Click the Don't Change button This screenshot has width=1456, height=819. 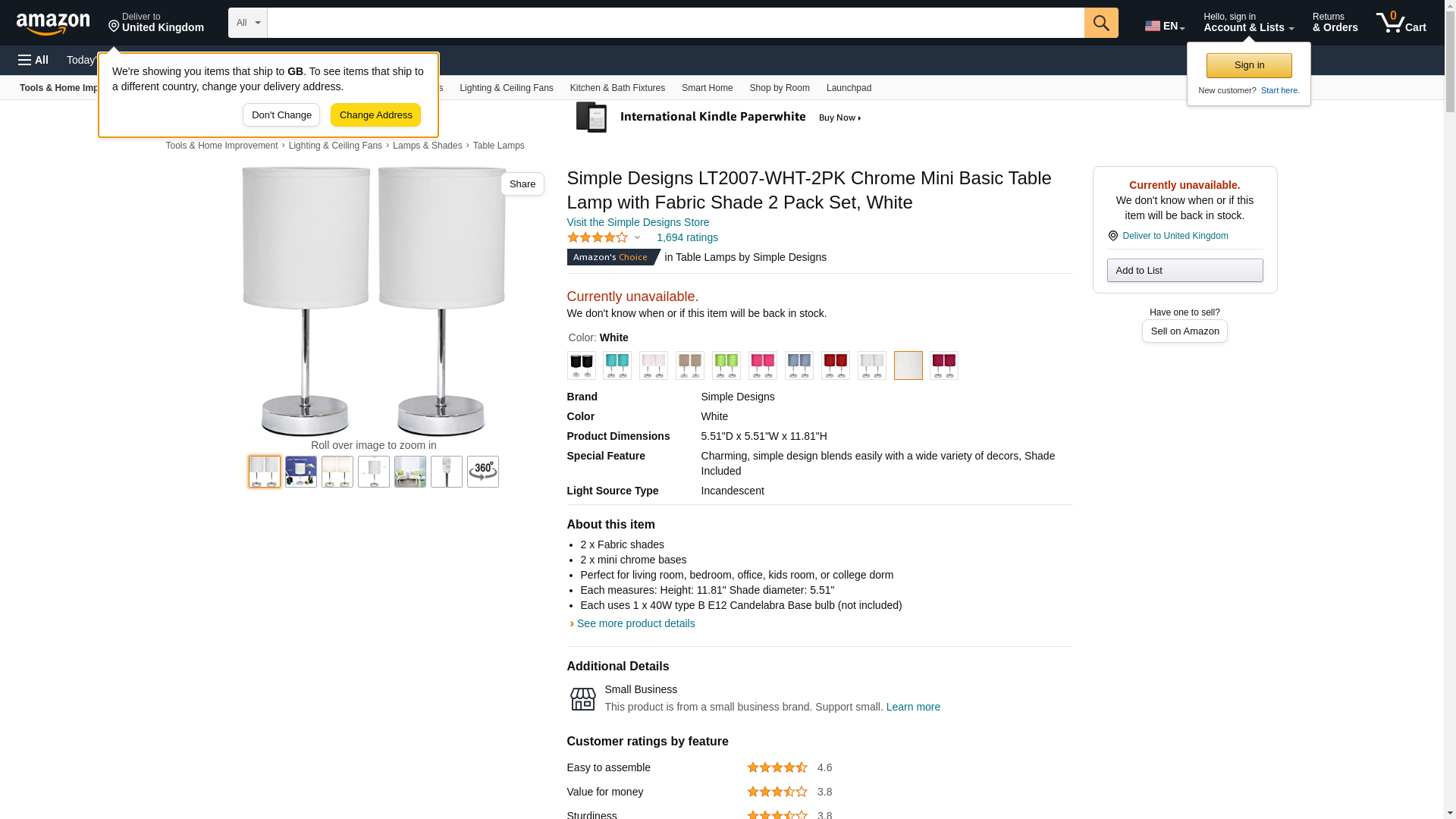[281, 115]
